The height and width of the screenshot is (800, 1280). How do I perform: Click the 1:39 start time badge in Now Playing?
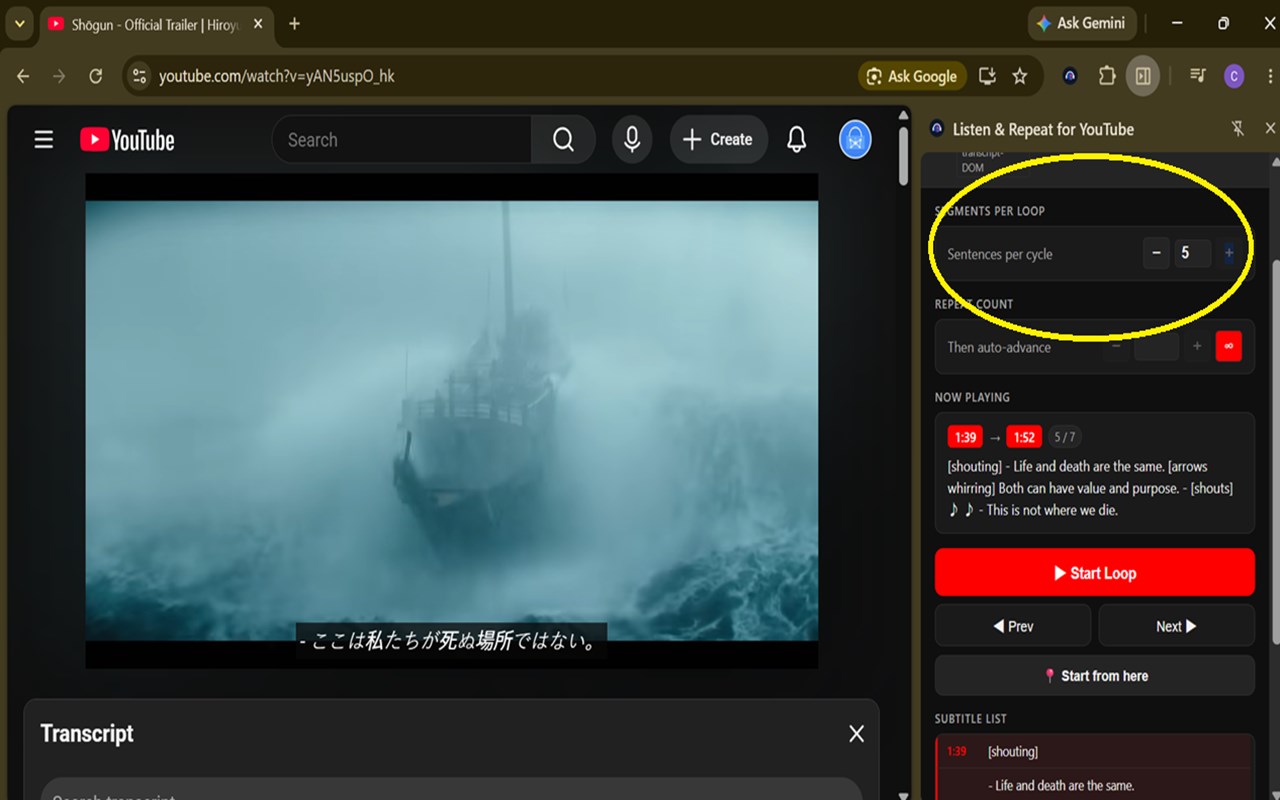pyautogui.click(x=965, y=437)
